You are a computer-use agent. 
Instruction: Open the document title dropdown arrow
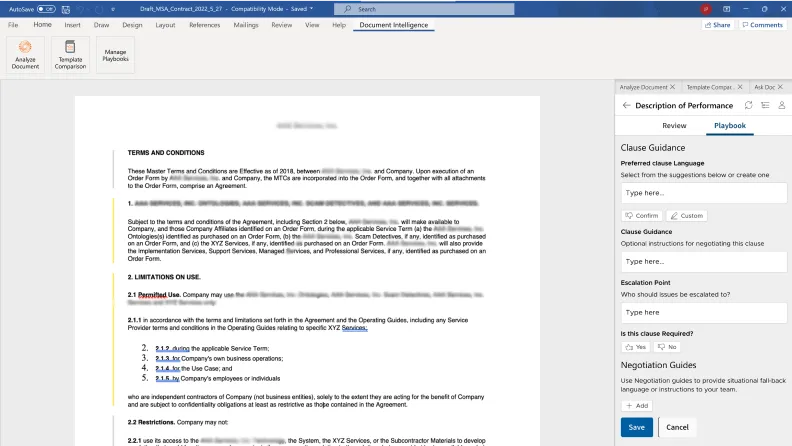(312, 9)
